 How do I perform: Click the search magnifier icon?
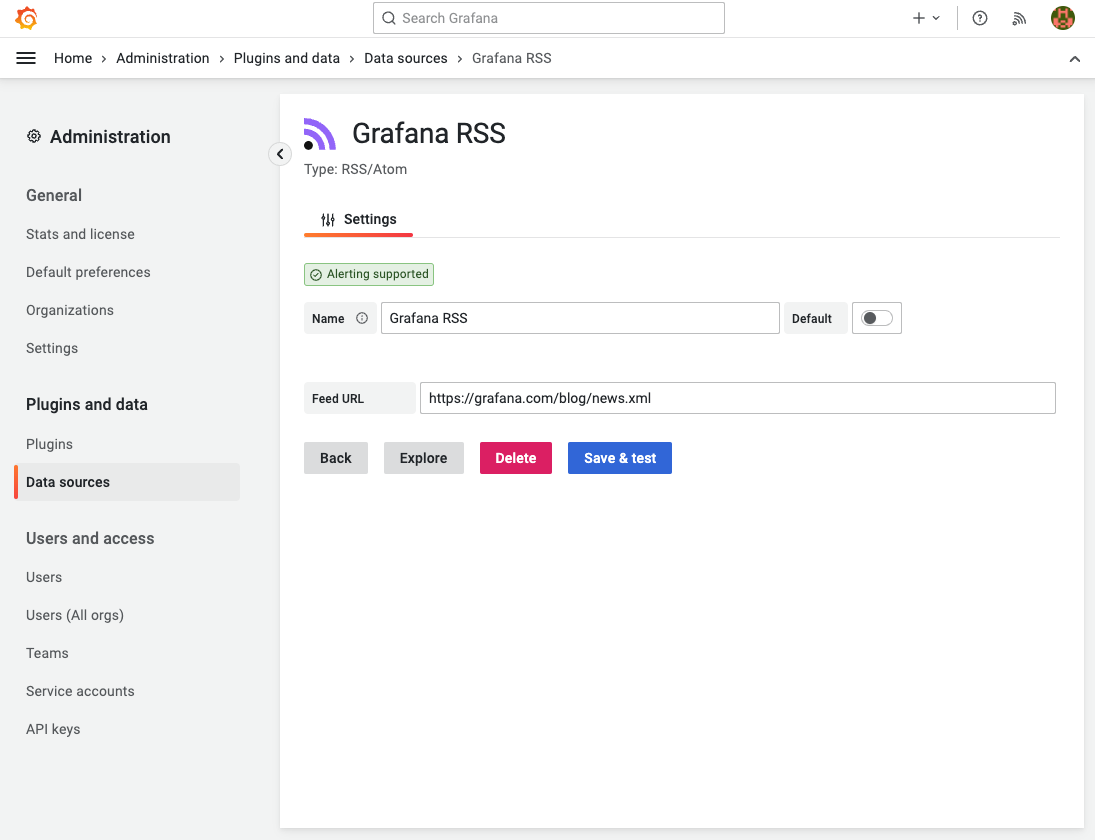click(389, 18)
